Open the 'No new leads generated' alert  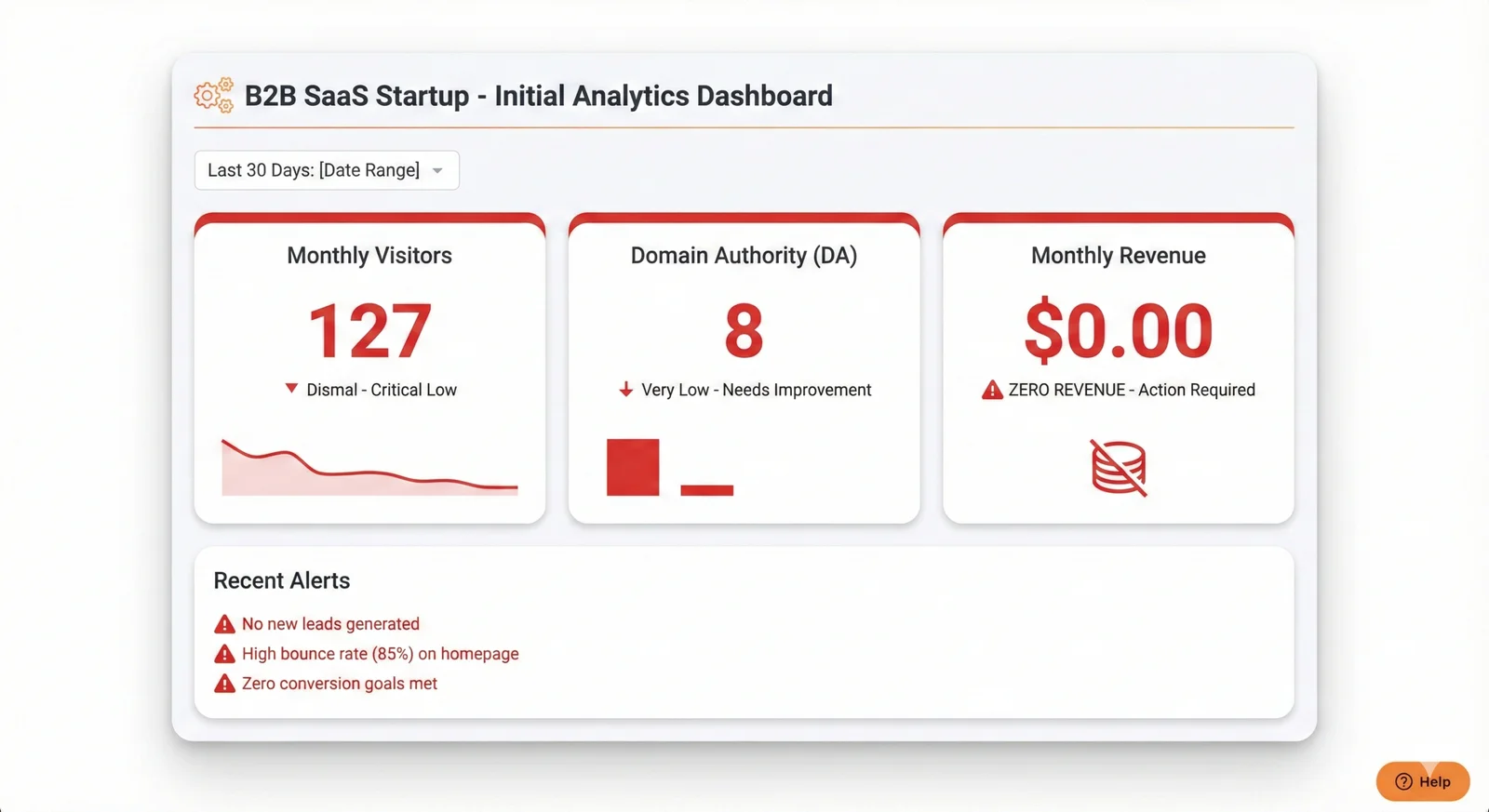pyautogui.click(x=330, y=624)
